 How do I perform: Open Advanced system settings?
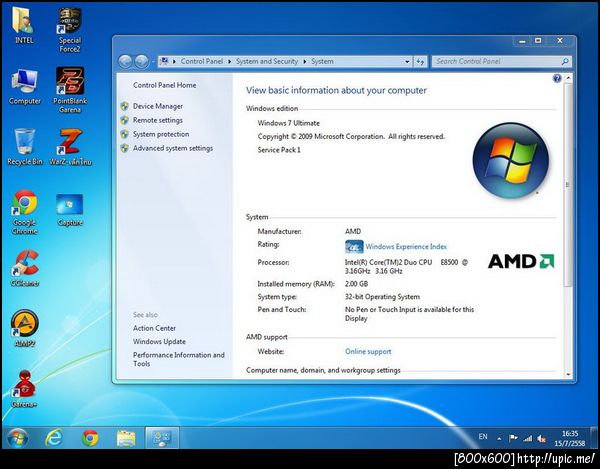pos(173,148)
